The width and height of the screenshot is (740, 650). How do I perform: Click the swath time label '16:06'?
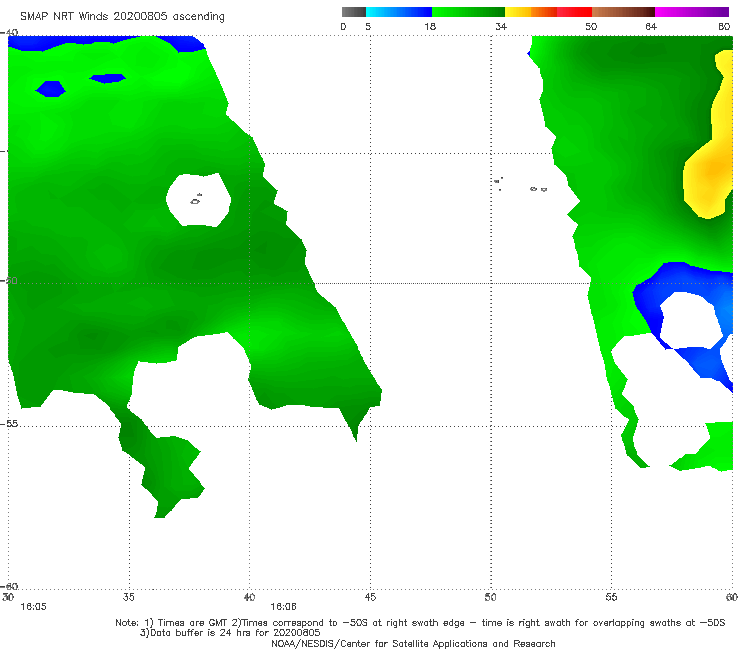[x=283, y=607]
